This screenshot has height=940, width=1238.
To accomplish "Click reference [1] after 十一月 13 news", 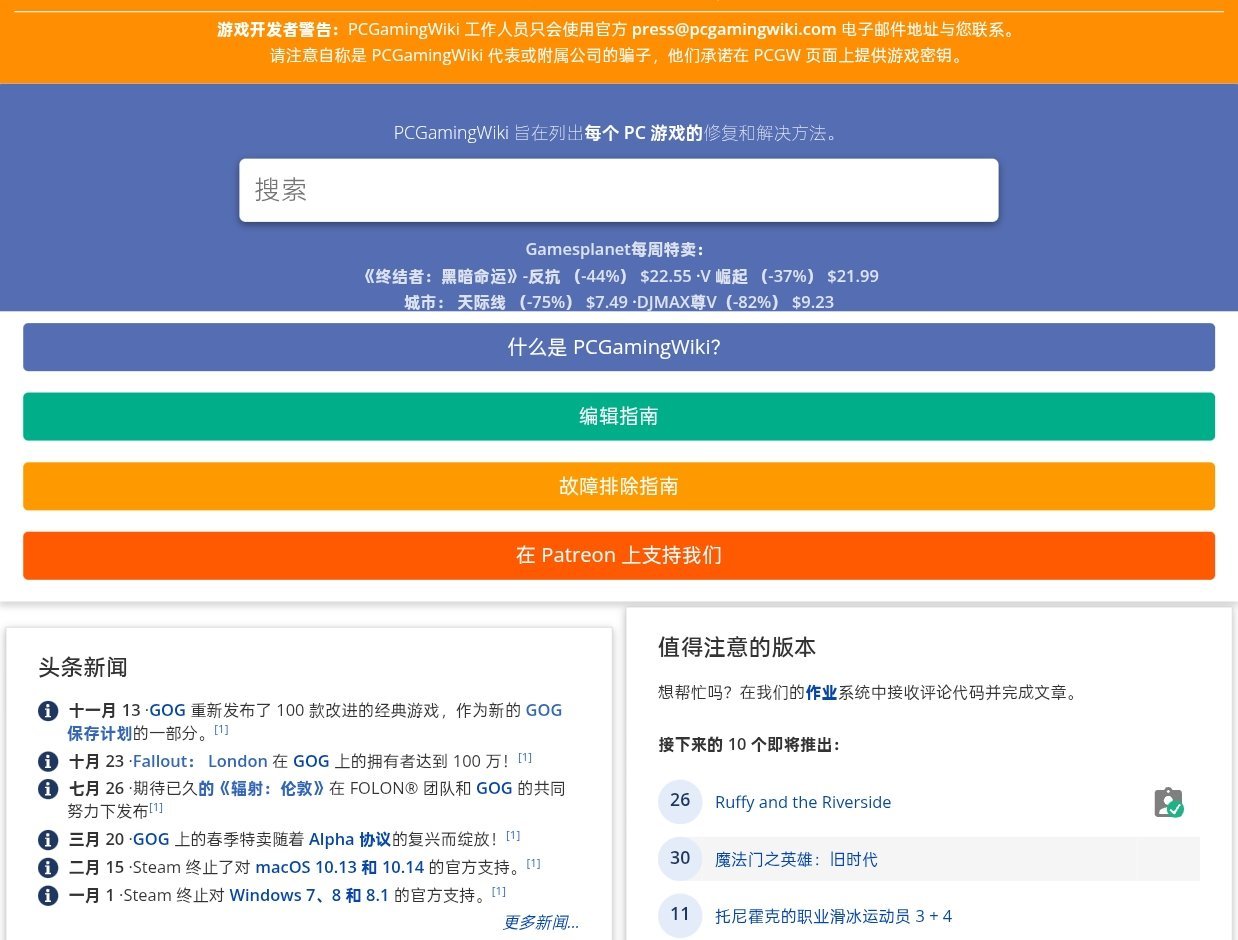I will coord(221,729).
